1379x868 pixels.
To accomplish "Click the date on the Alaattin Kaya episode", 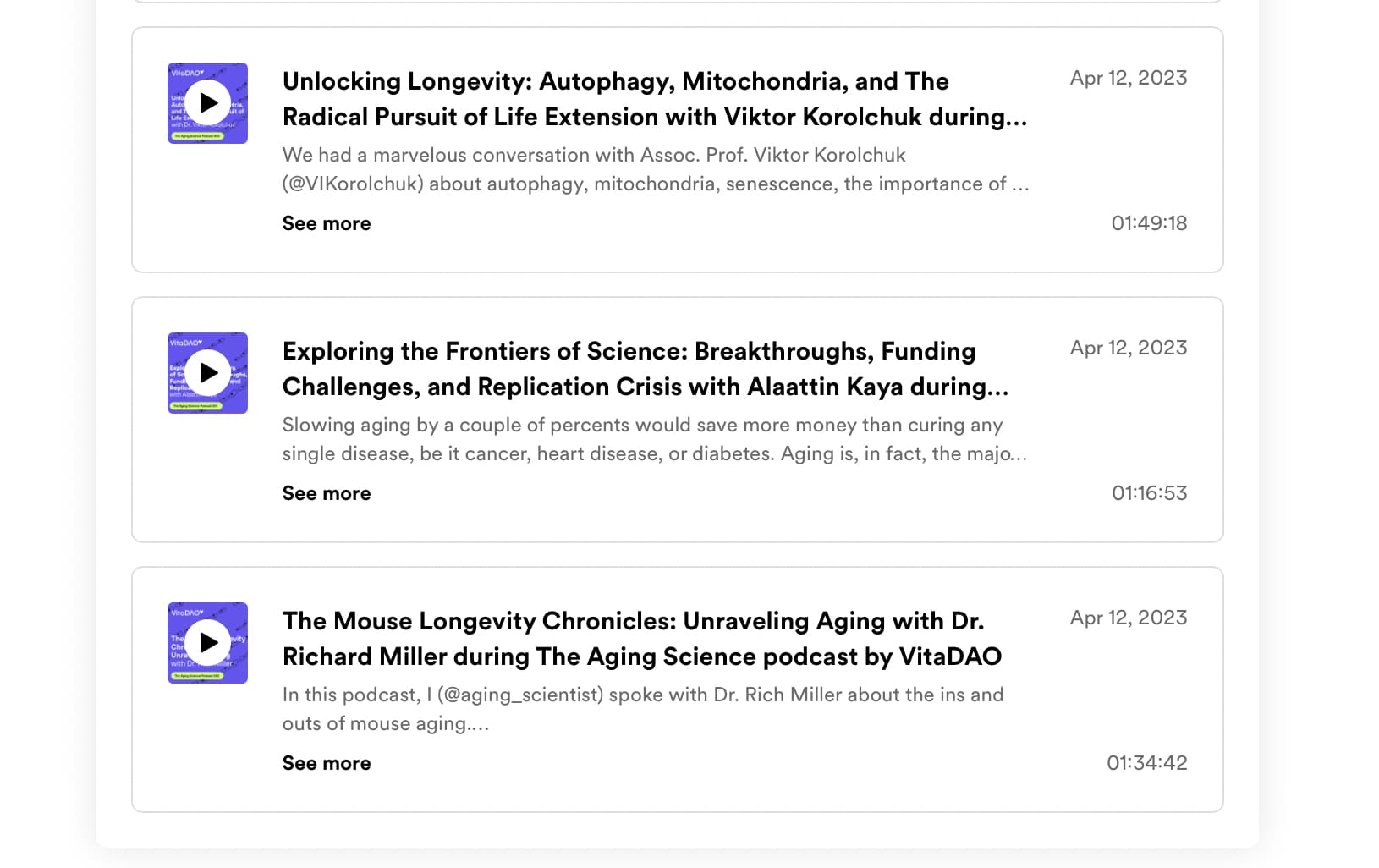I will tap(1129, 348).
